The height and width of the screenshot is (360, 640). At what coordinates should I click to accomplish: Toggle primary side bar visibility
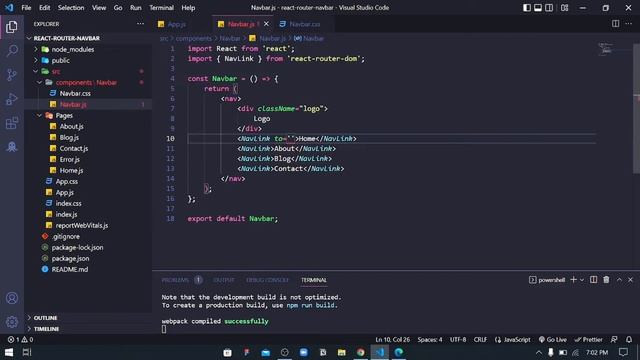coord(527,8)
